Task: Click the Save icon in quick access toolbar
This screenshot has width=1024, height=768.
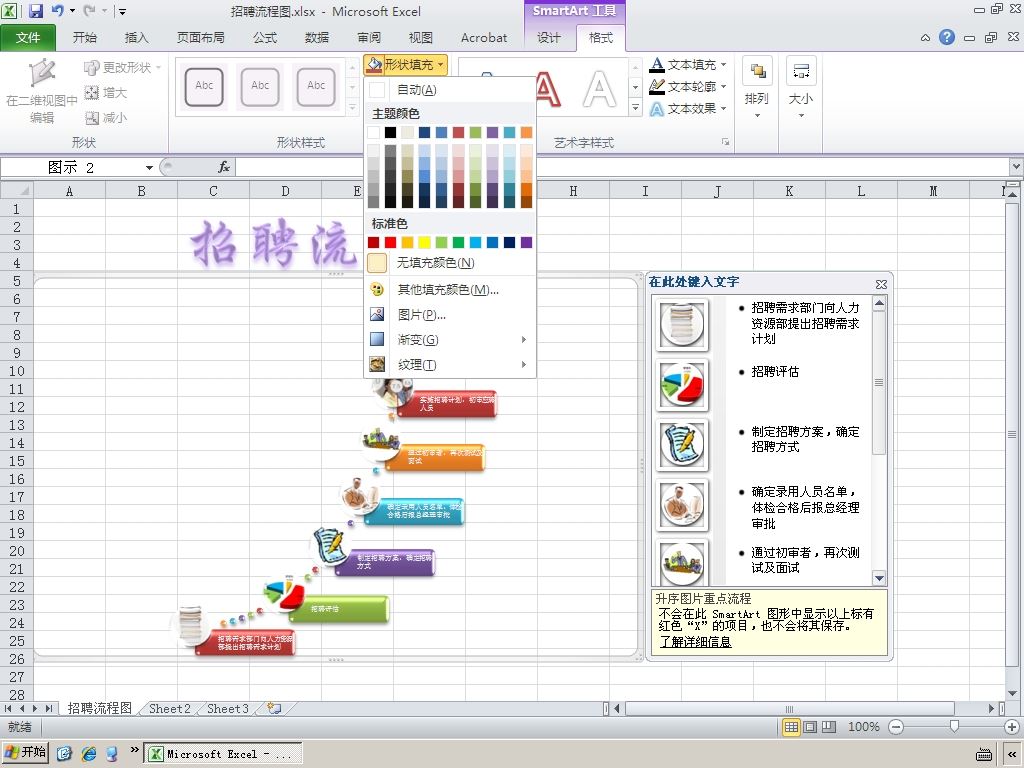Action: tap(35, 11)
